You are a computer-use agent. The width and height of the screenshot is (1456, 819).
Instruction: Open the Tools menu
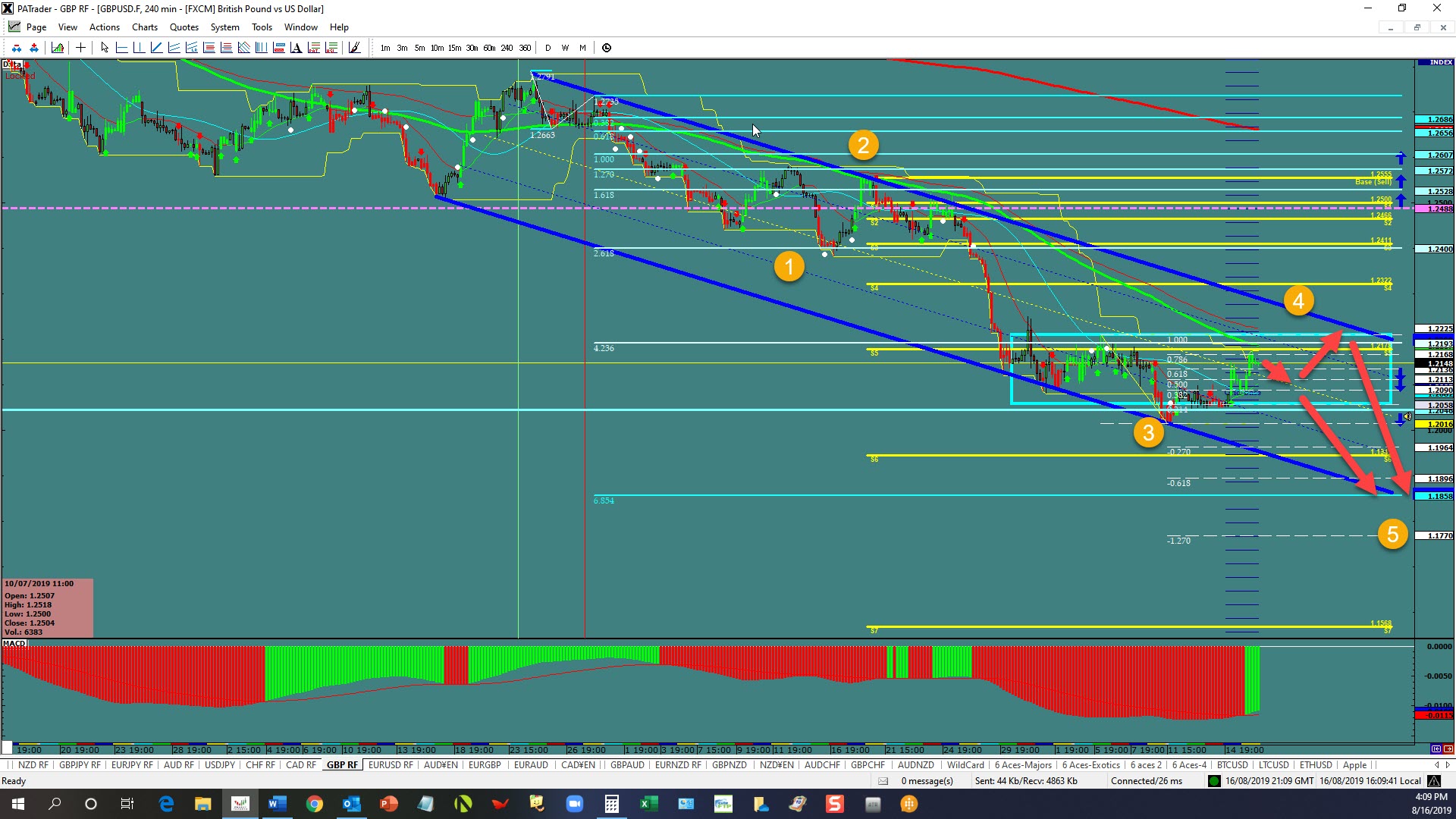click(x=262, y=27)
